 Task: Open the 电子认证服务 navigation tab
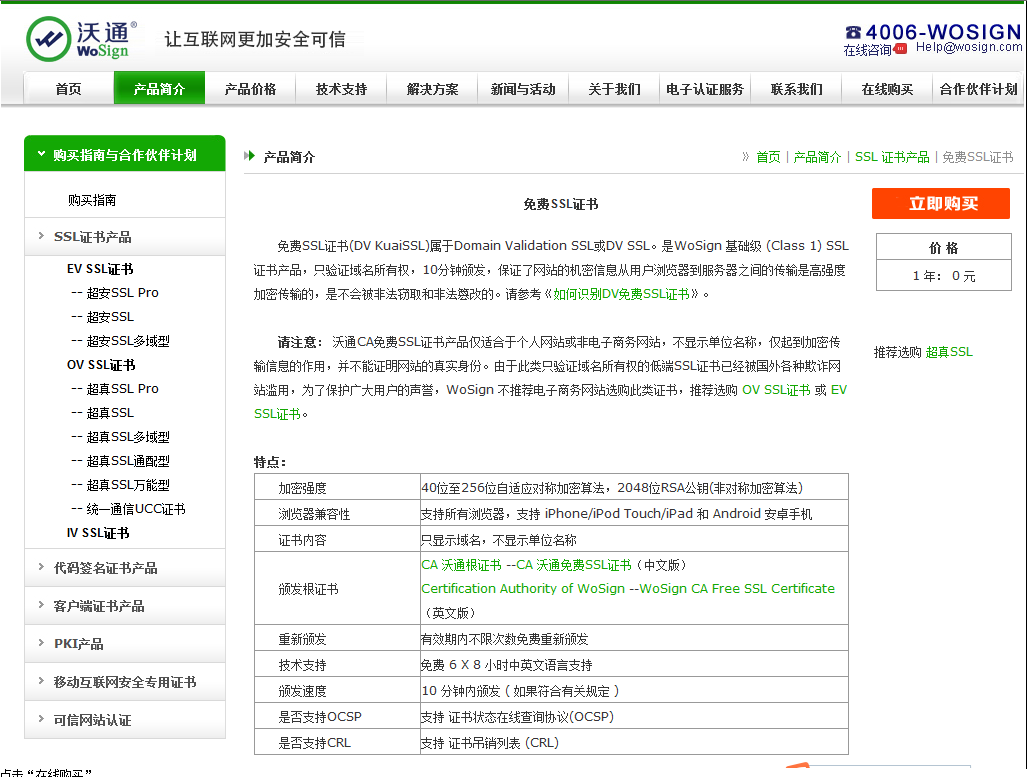click(x=705, y=88)
